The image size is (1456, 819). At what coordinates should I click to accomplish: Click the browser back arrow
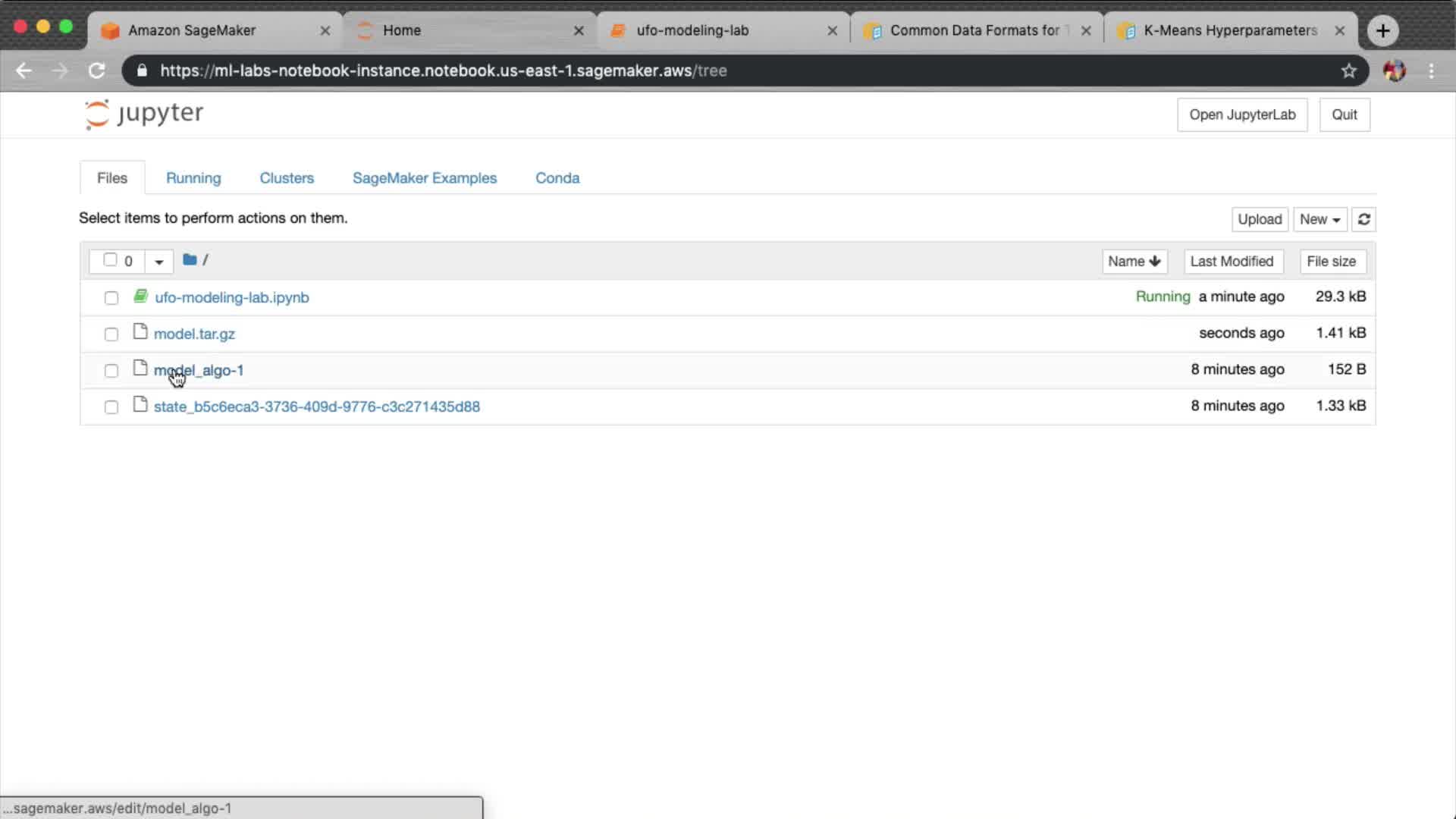click(x=24, y=71)
